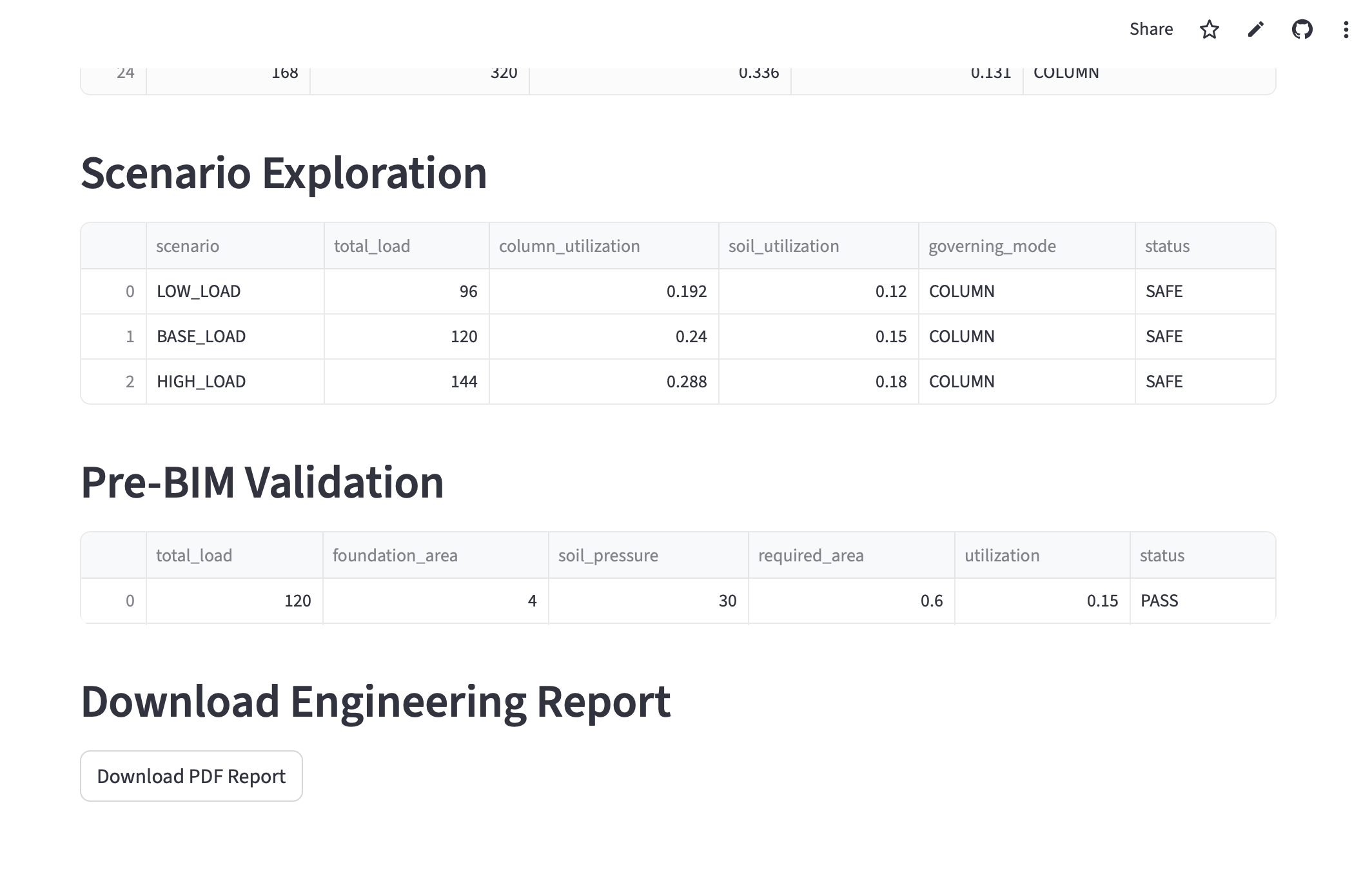Click the Share button

coord(1151,30)
